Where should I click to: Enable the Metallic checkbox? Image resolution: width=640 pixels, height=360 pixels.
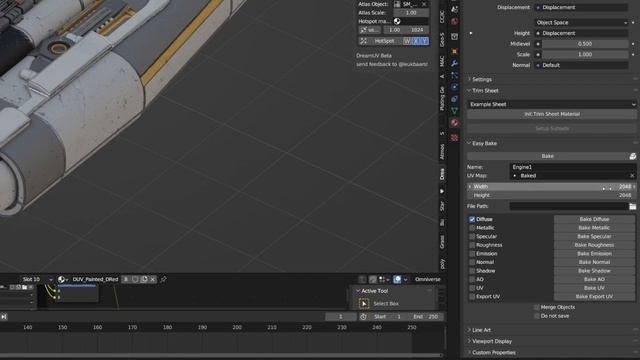point(472,228)
